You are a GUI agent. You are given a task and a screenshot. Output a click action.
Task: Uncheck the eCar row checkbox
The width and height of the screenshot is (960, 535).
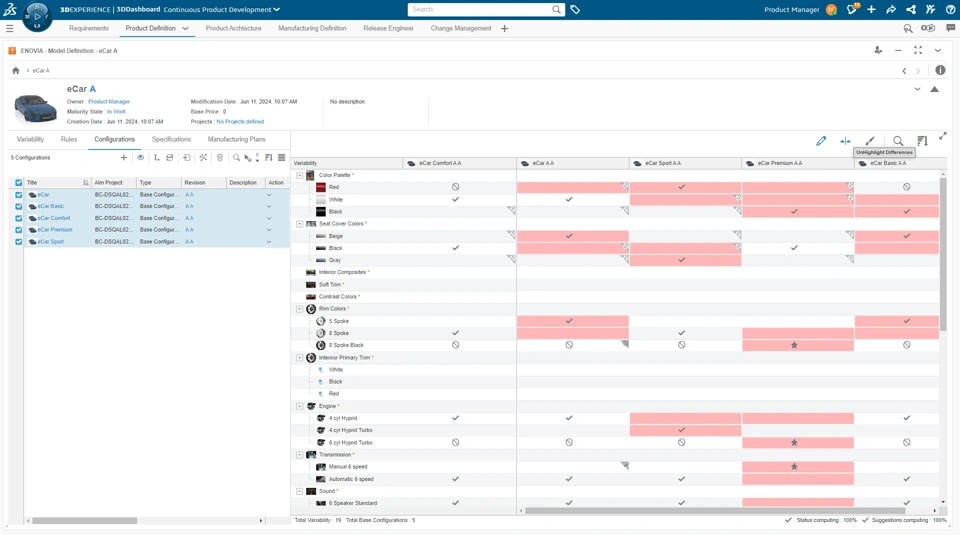18,195
